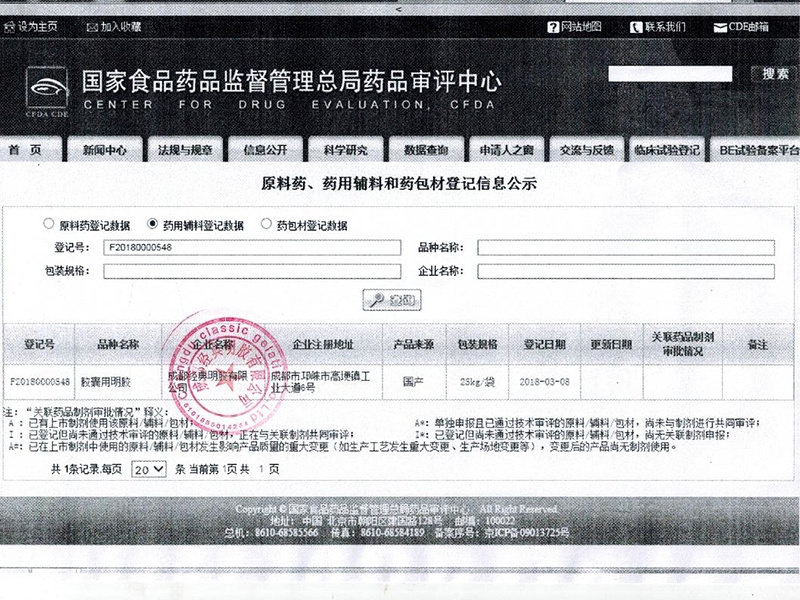Click the 品种名称 input field
This screenshot has width=800, height=600.
pos(626,247)
